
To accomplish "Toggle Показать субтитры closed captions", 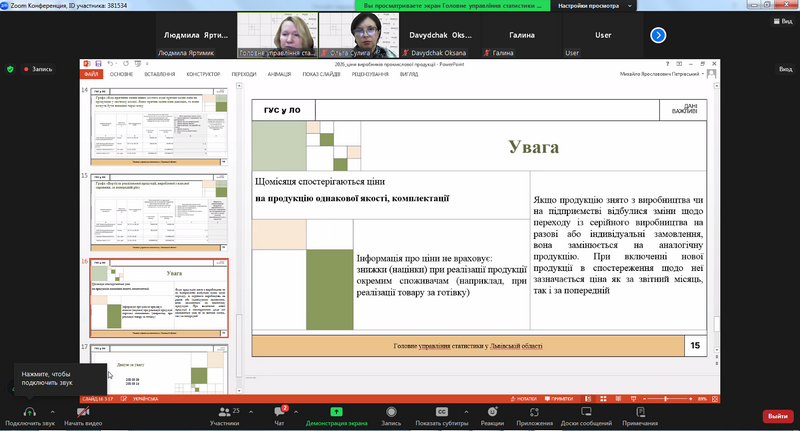I will pos(441,411).
